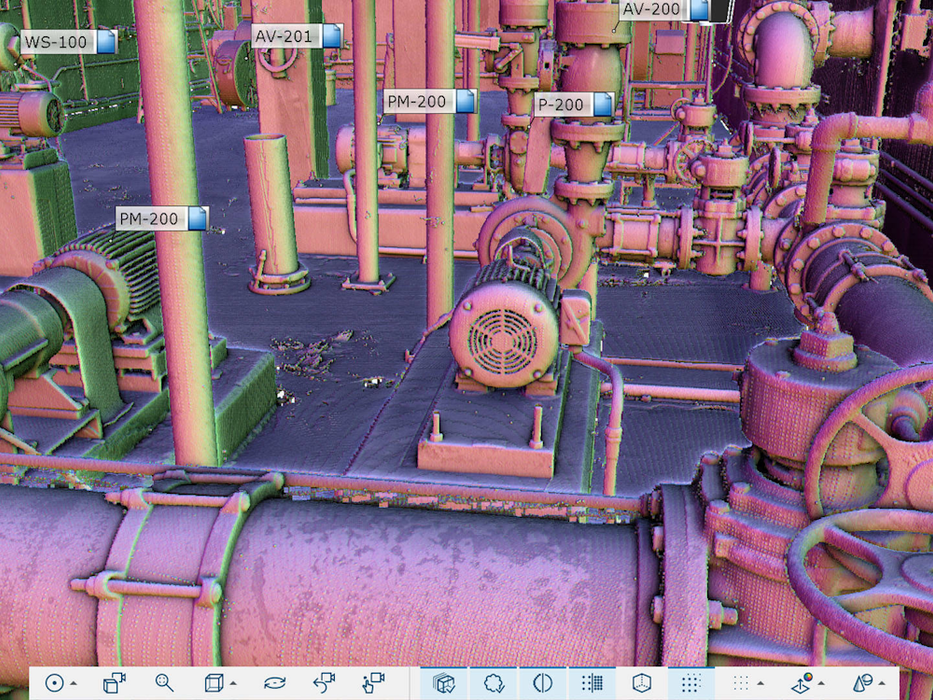Go back to previous camera view

tap(323, 683)
